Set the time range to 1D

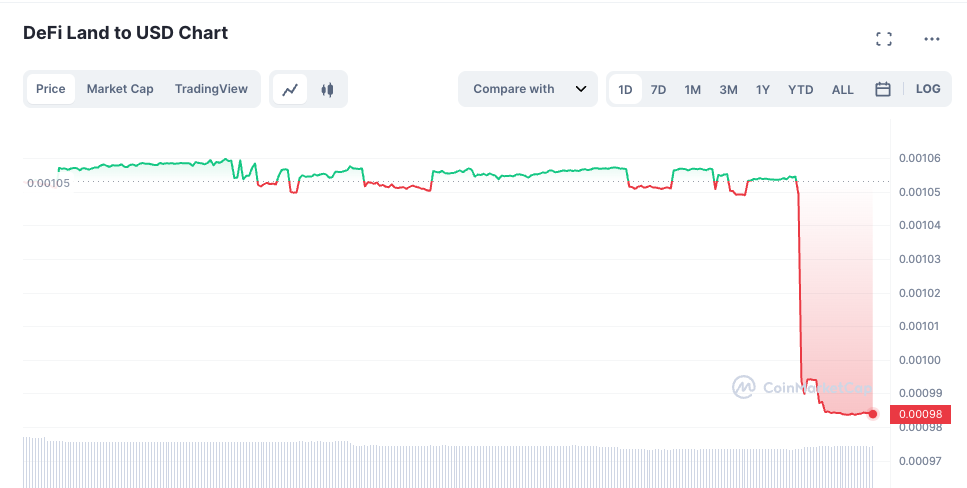[625, 89]
